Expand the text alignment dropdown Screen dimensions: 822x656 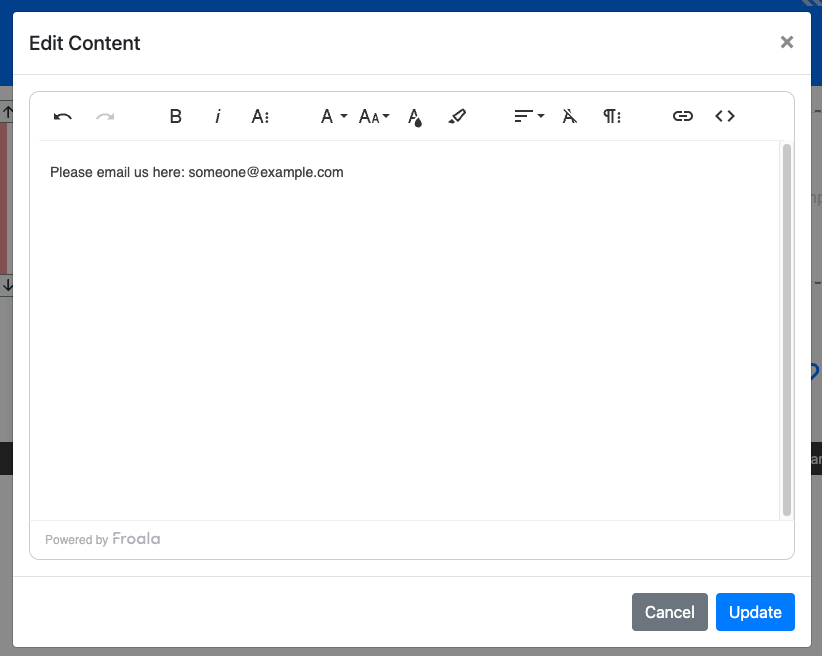529,116
